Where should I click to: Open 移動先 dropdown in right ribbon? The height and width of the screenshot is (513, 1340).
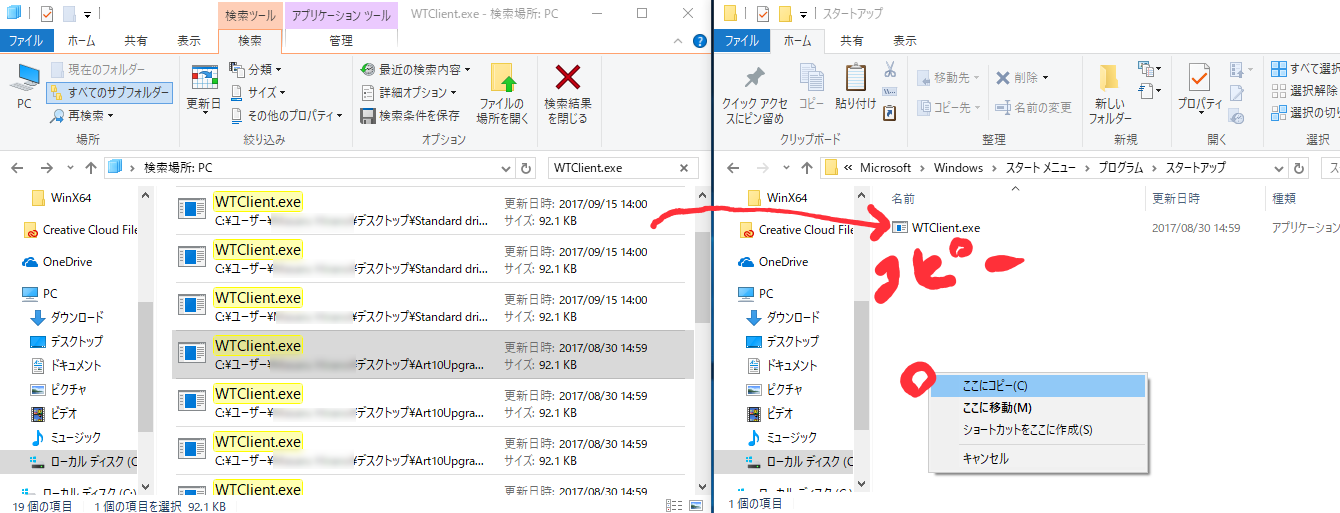(946, 77)
